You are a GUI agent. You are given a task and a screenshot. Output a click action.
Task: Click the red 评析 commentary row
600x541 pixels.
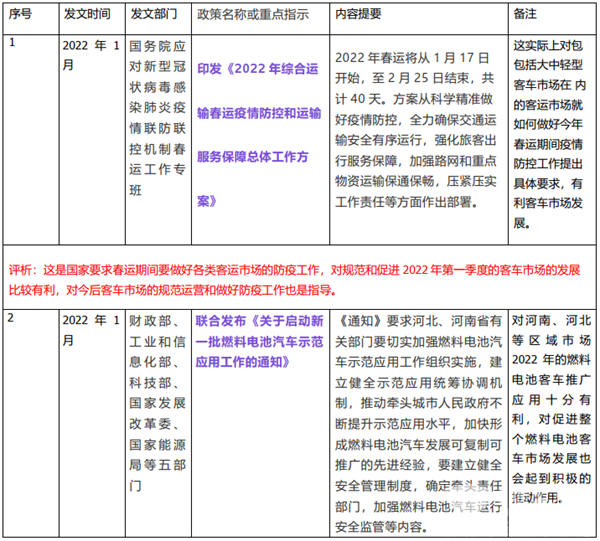click(298, 280)
